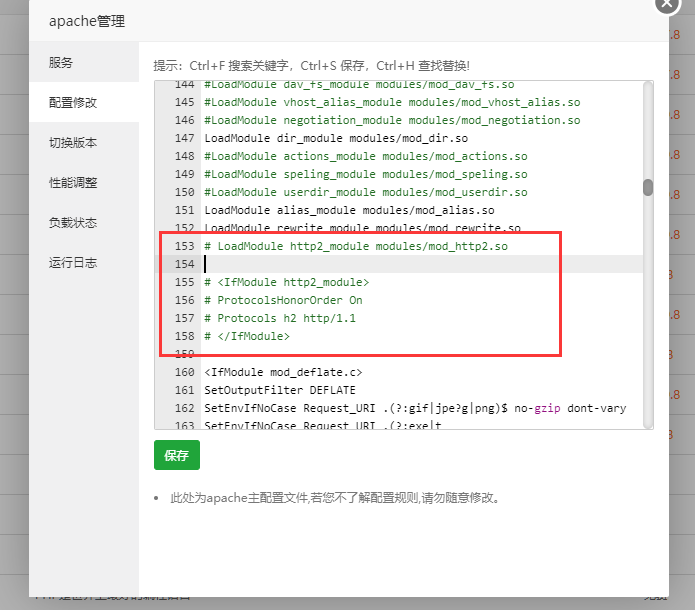Click the green 保存 button
Screen dimensions: 695x610
tap(177, 455)
